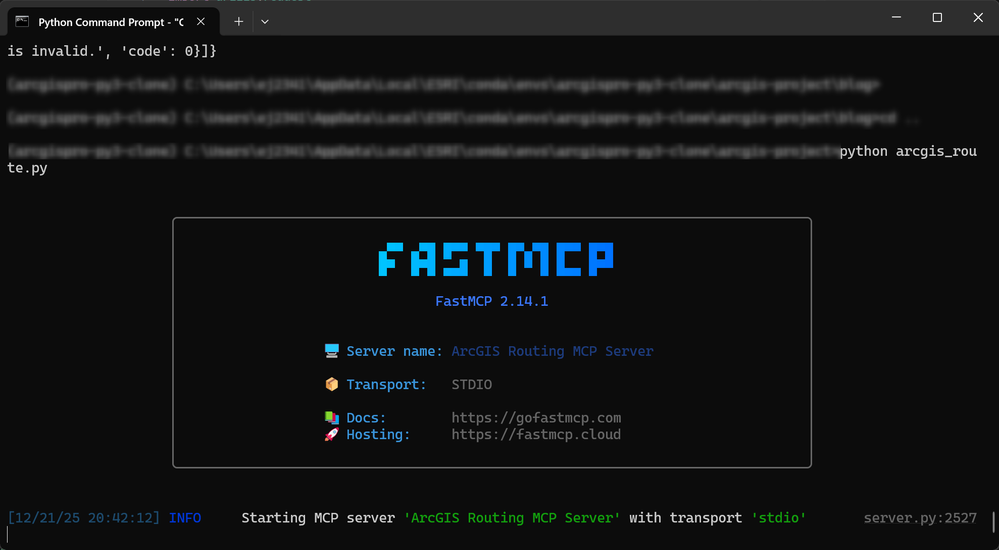
Task: Click the STDIO transport value
Action: pyautogui.click(x=471, y=384)
